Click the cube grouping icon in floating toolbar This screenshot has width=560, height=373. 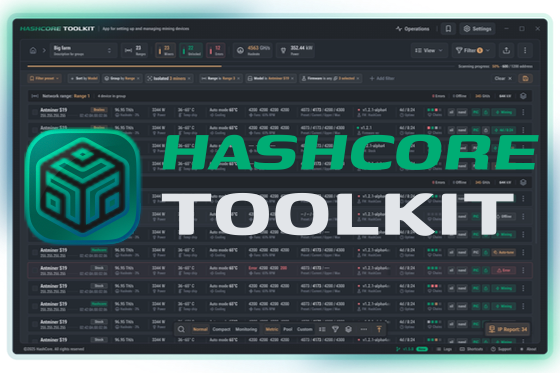click(x=349, y=329)
